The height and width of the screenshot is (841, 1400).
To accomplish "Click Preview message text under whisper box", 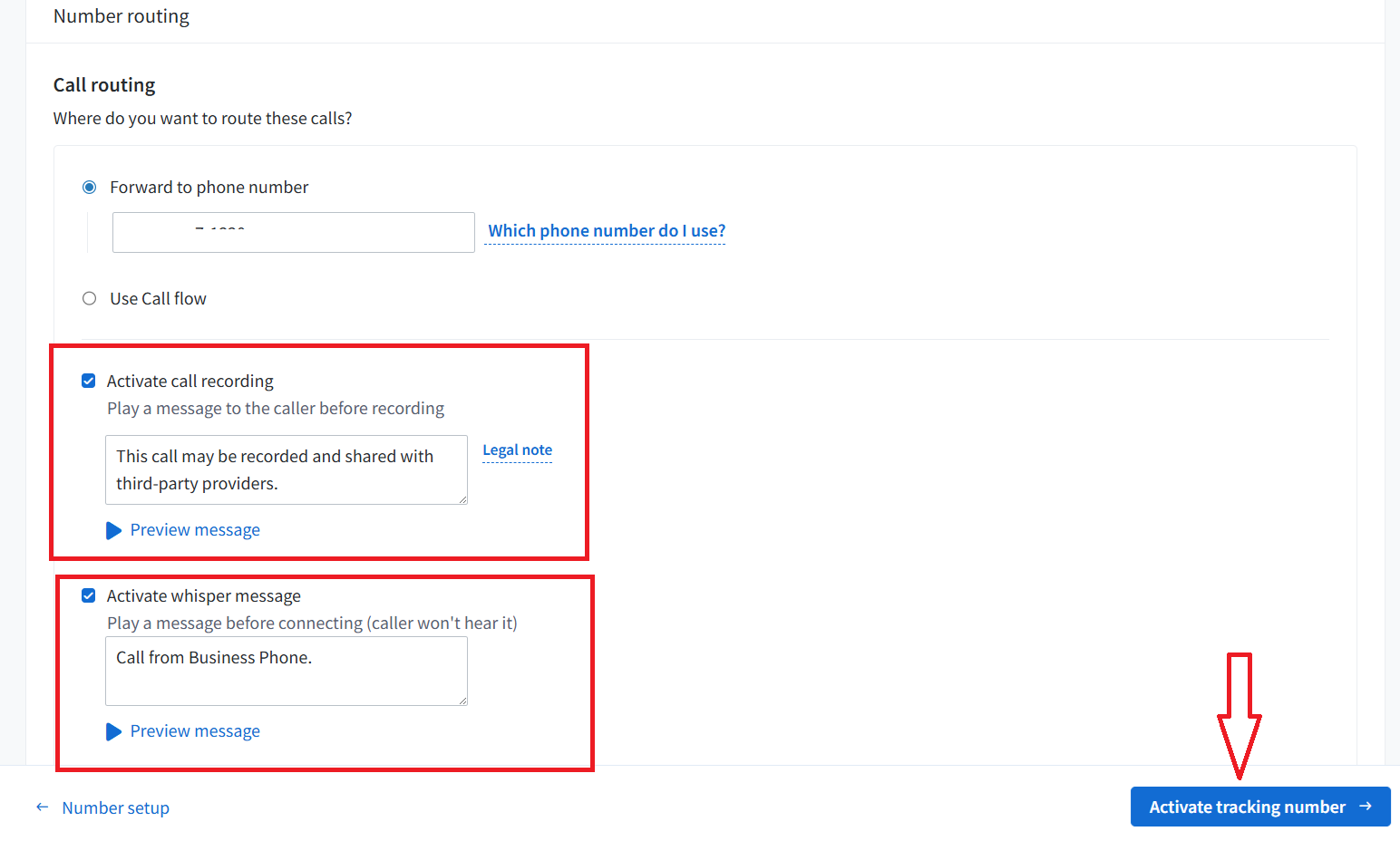I will (x=195, y=731).
